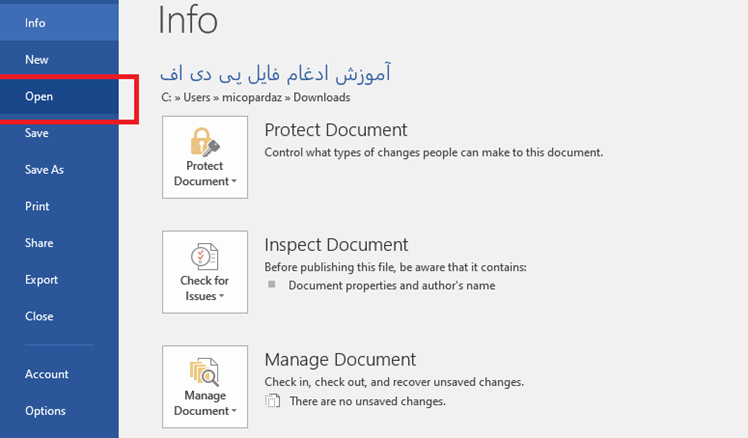This screenshot has width=748, height=438.
Task: Go to the Print page
Action: 59,207
